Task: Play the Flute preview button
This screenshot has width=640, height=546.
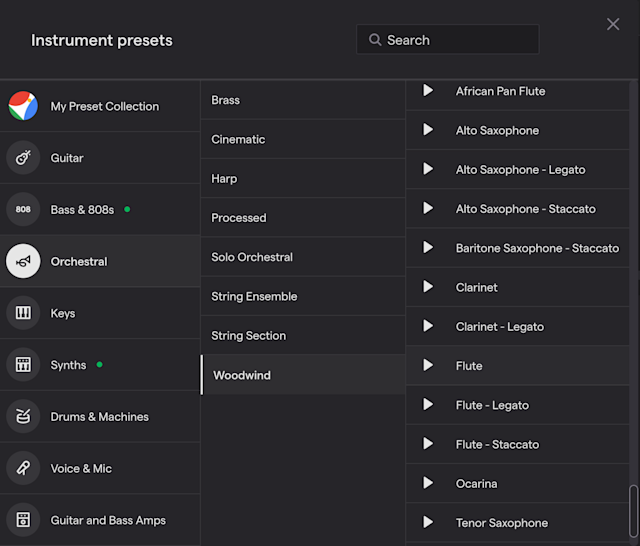Action: click(x=428, y=365)
